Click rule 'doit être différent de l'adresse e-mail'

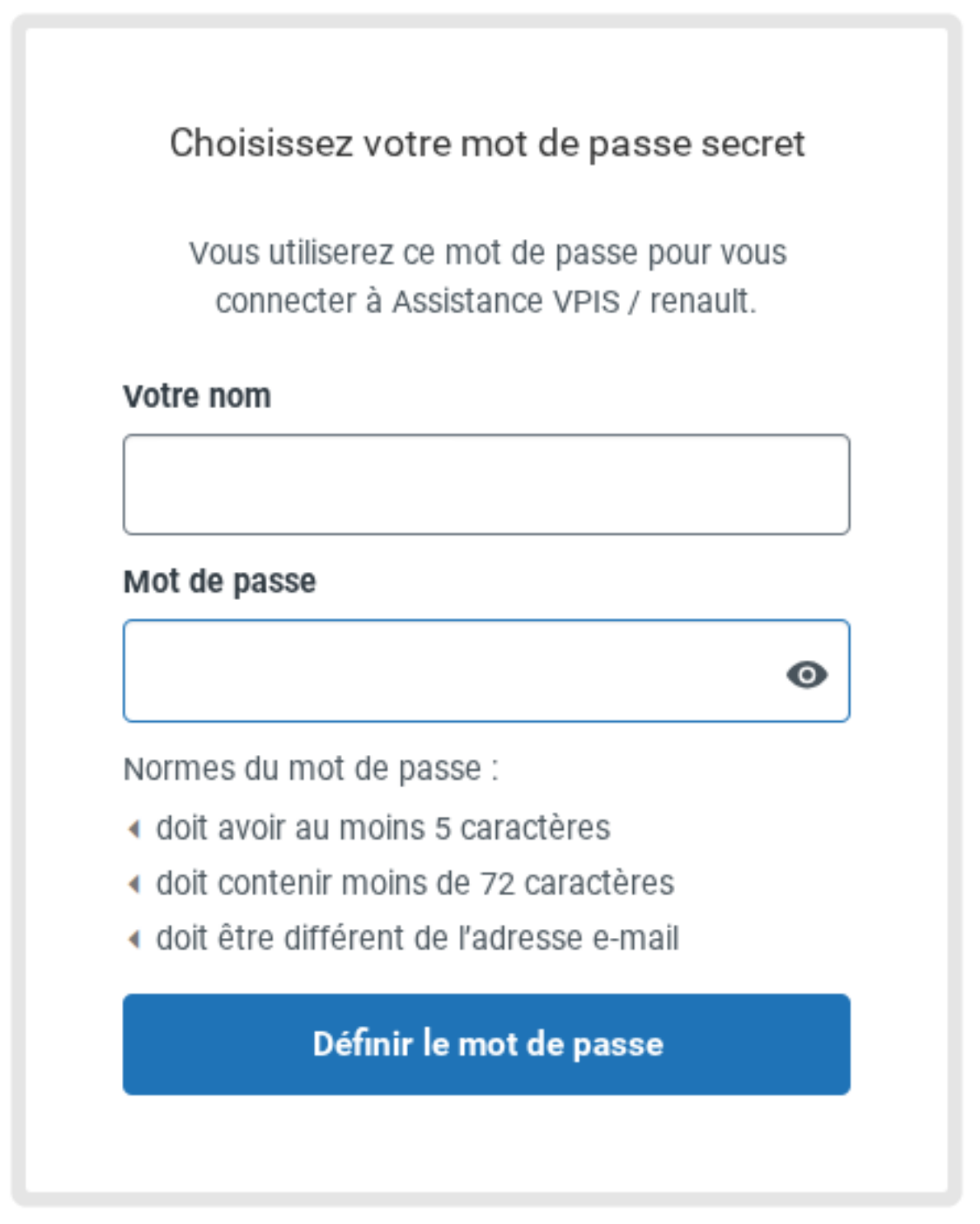(417, 939)
